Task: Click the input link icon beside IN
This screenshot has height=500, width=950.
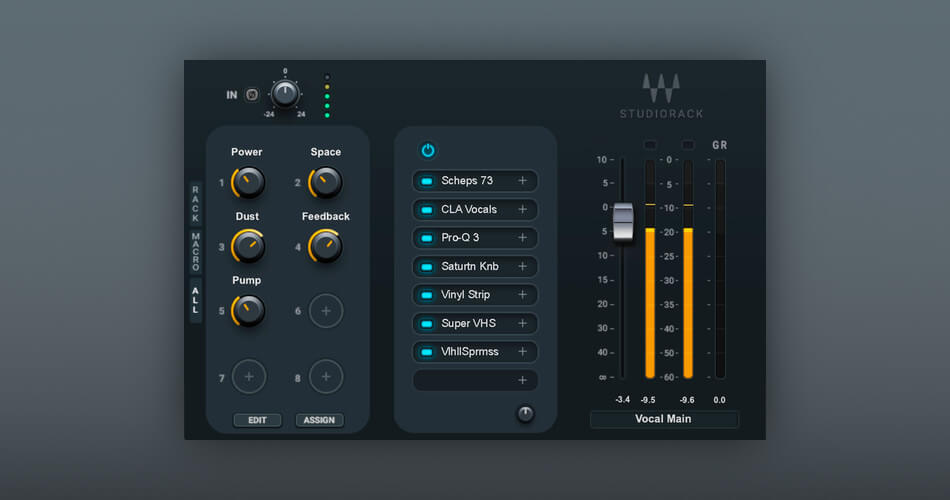Action: click(x=251, y=95)
